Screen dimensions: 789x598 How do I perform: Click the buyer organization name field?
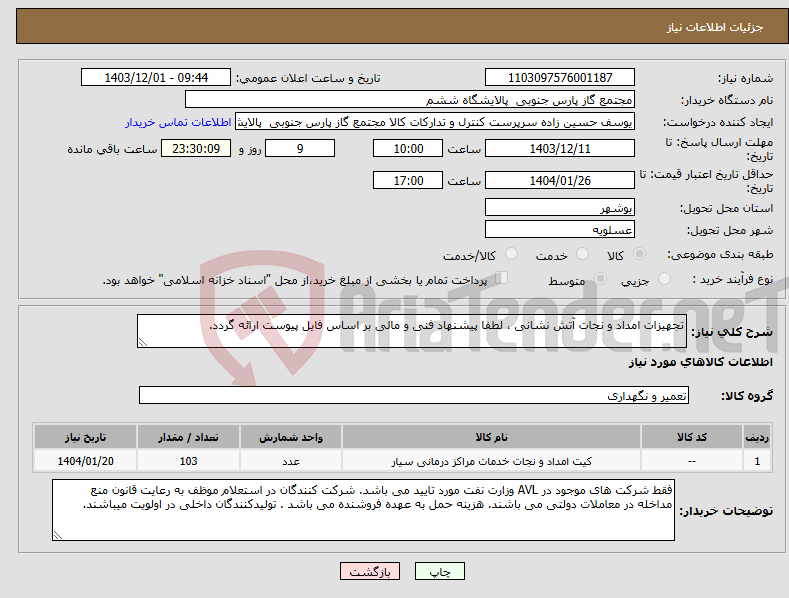[x=410, y=100]
